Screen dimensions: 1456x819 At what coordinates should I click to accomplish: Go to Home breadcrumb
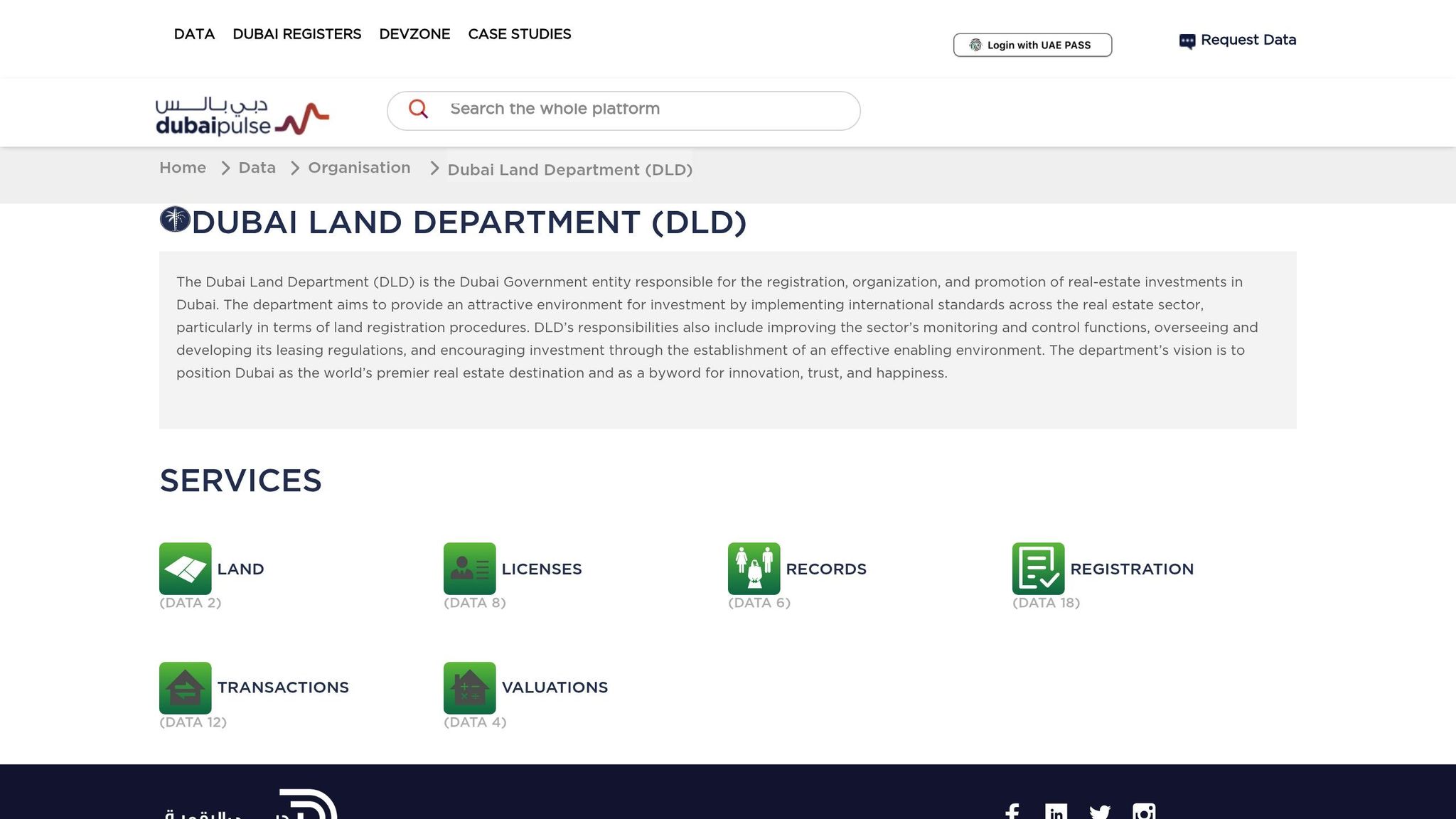pos(183,168)
